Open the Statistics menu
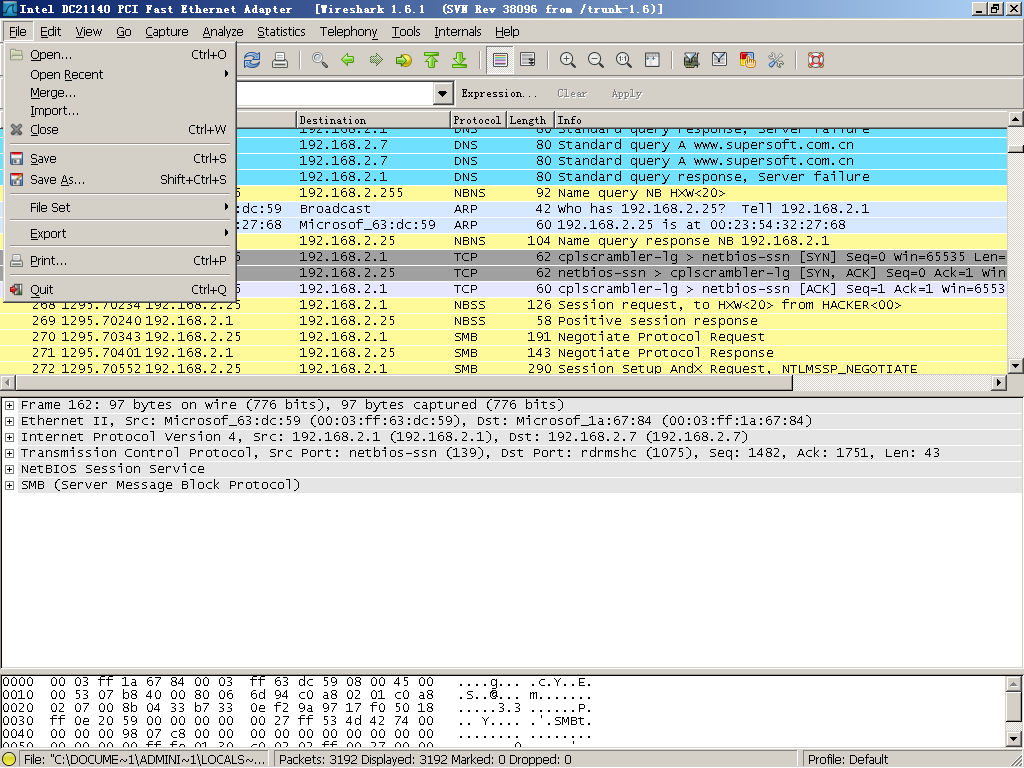The height and width of the screenshot is (768, 1024). pyautogui.click(x=281, y=31)
